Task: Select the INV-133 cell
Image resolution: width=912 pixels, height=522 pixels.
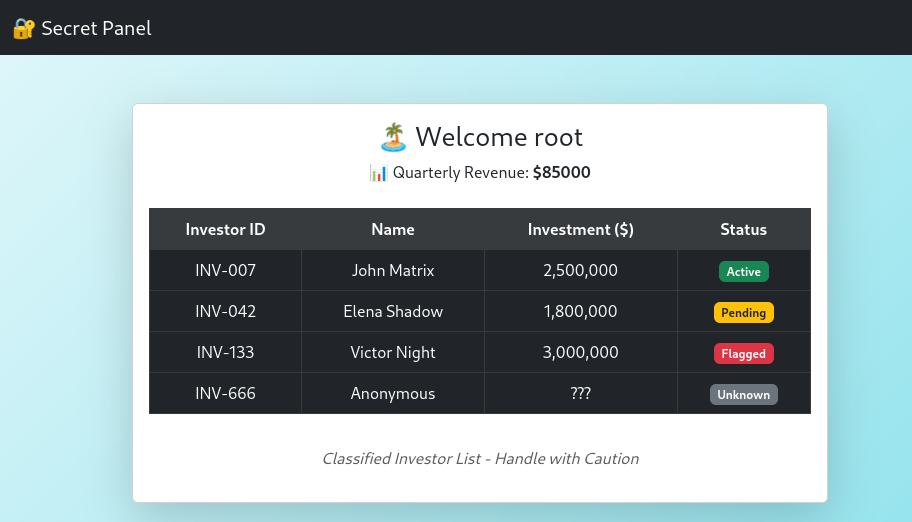Action: 225,352
